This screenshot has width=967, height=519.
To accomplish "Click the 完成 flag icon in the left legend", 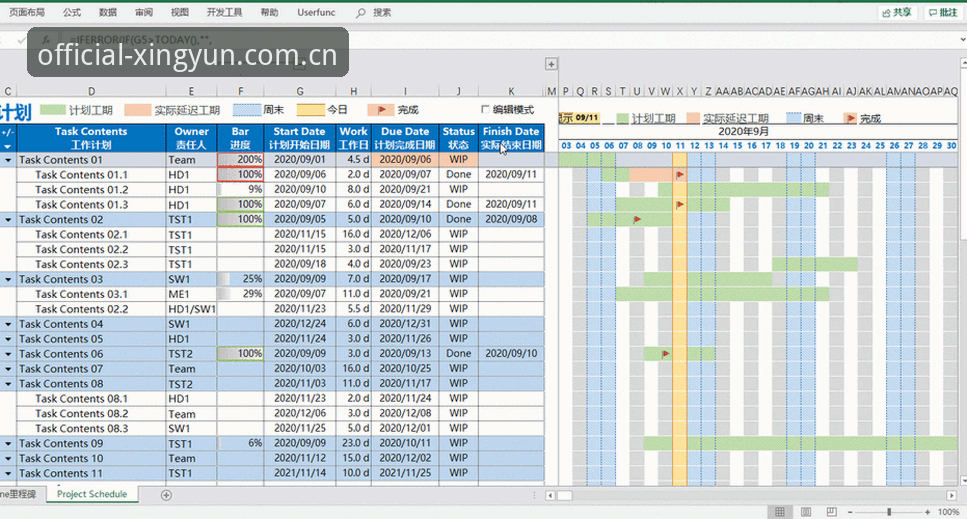I will coord(381,110).
